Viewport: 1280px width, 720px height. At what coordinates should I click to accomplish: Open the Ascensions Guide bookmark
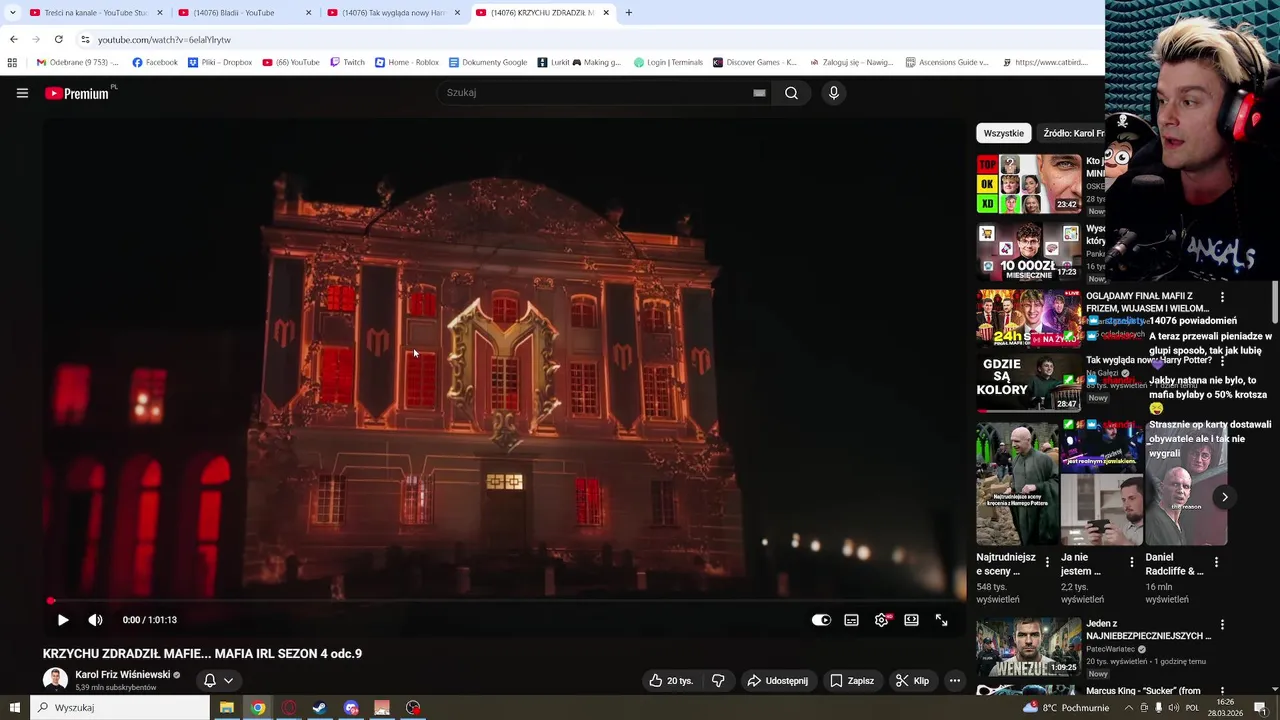pyautogui.click(x=947, y=62)
